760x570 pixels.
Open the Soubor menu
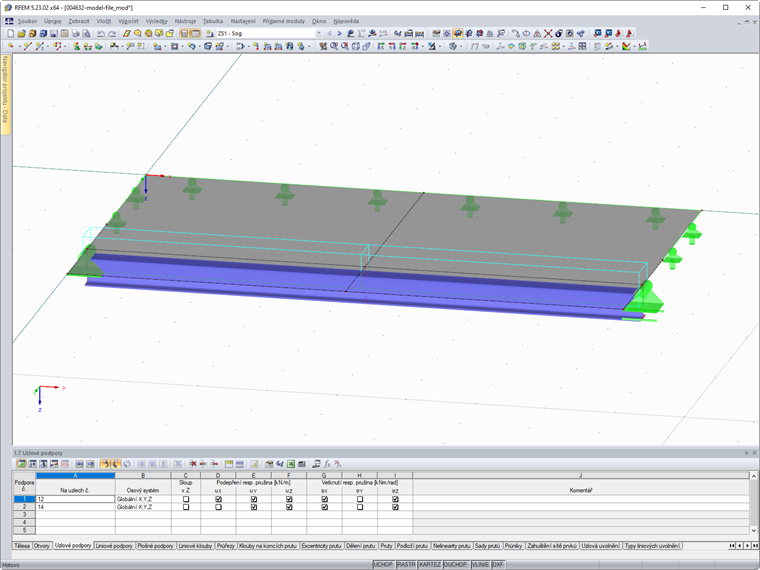27,21
